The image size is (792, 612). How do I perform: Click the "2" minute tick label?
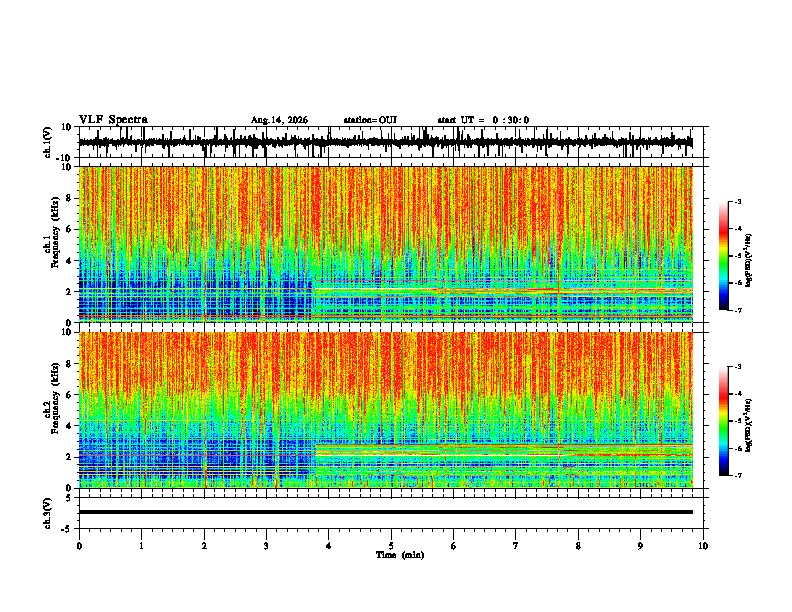click(x=204, y=546)
